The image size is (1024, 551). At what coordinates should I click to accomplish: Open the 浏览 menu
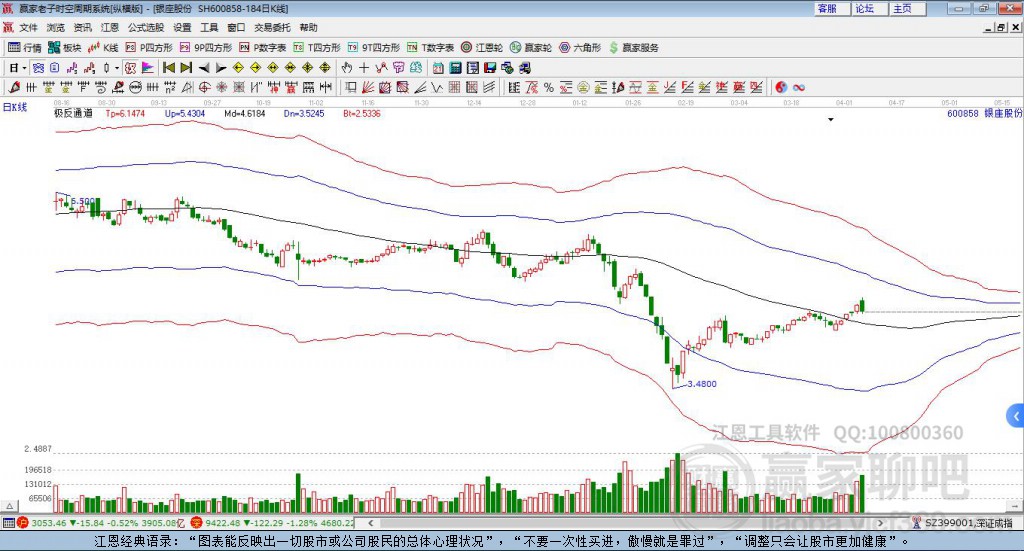click(56, 27)
